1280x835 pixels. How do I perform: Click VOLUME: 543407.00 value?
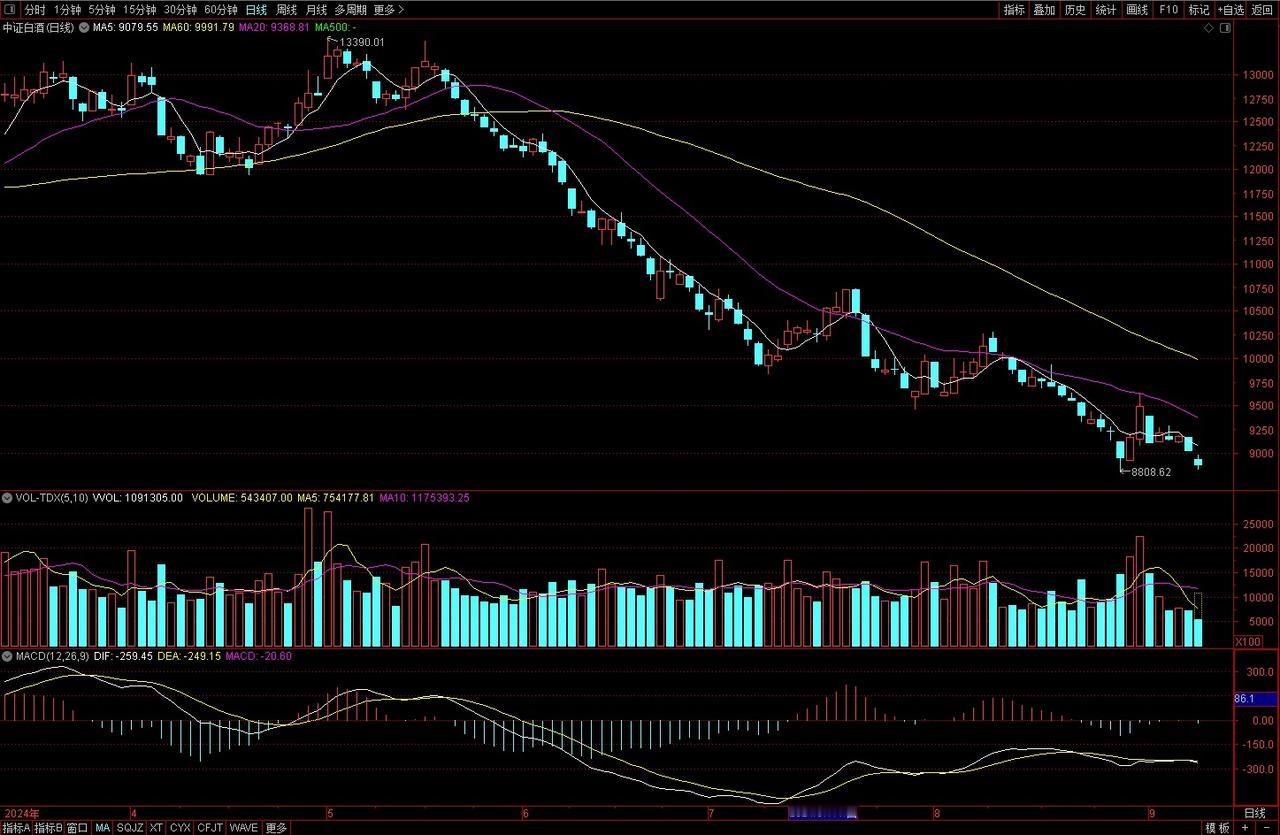[242, 497]
